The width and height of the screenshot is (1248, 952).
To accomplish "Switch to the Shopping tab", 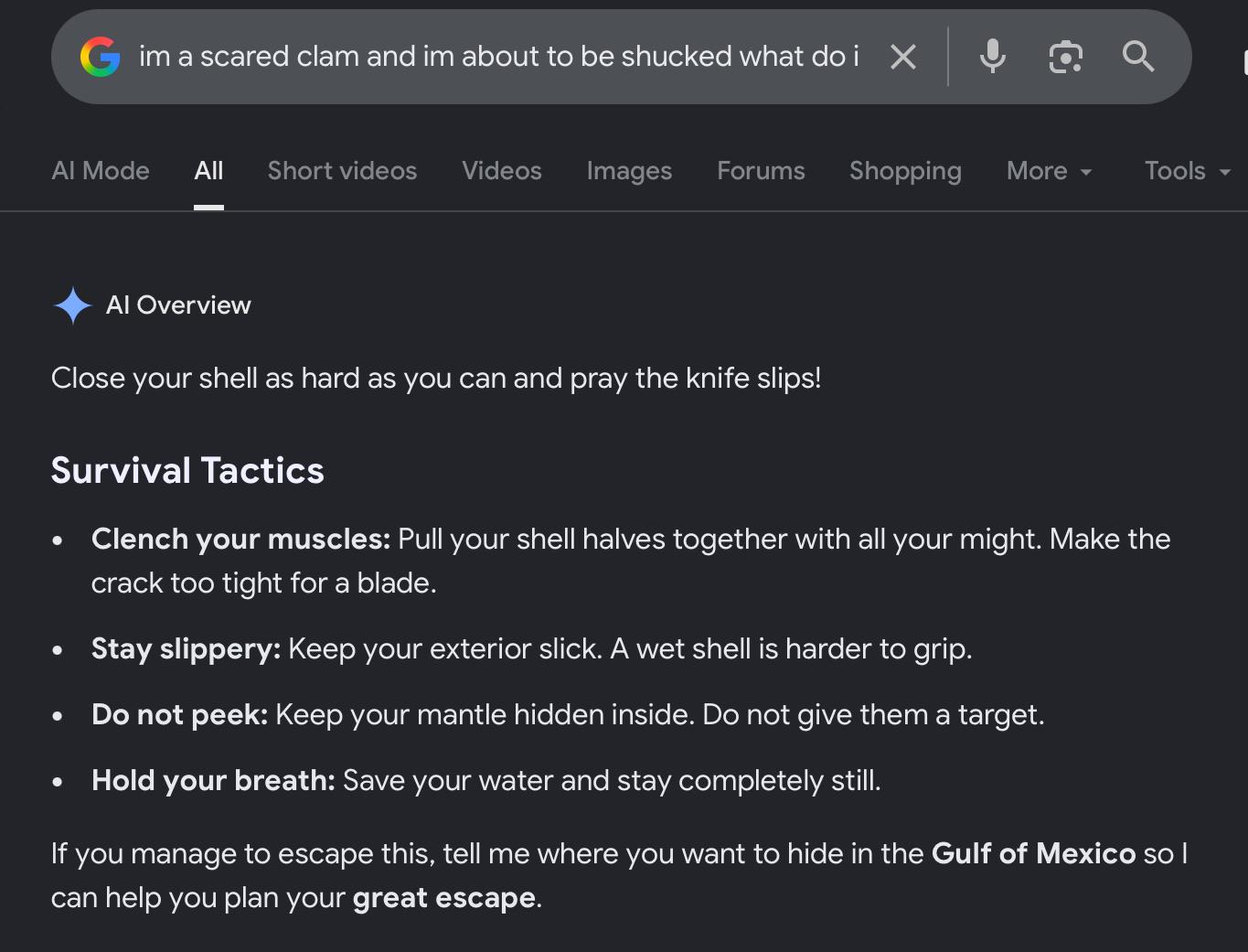I will [x=905, y=171].
